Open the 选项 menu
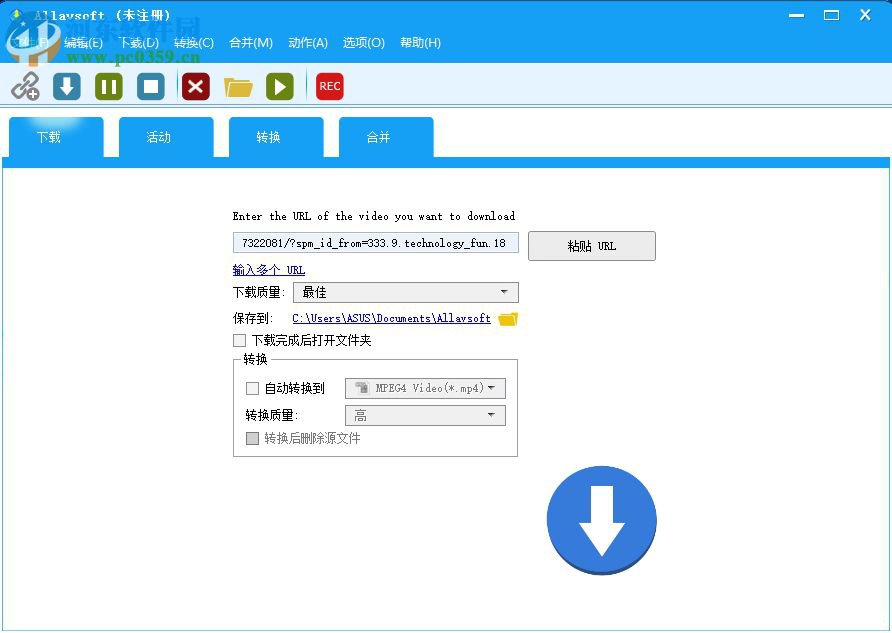The width and height of the screenshot is (892, 633). [x=363, y=43]
